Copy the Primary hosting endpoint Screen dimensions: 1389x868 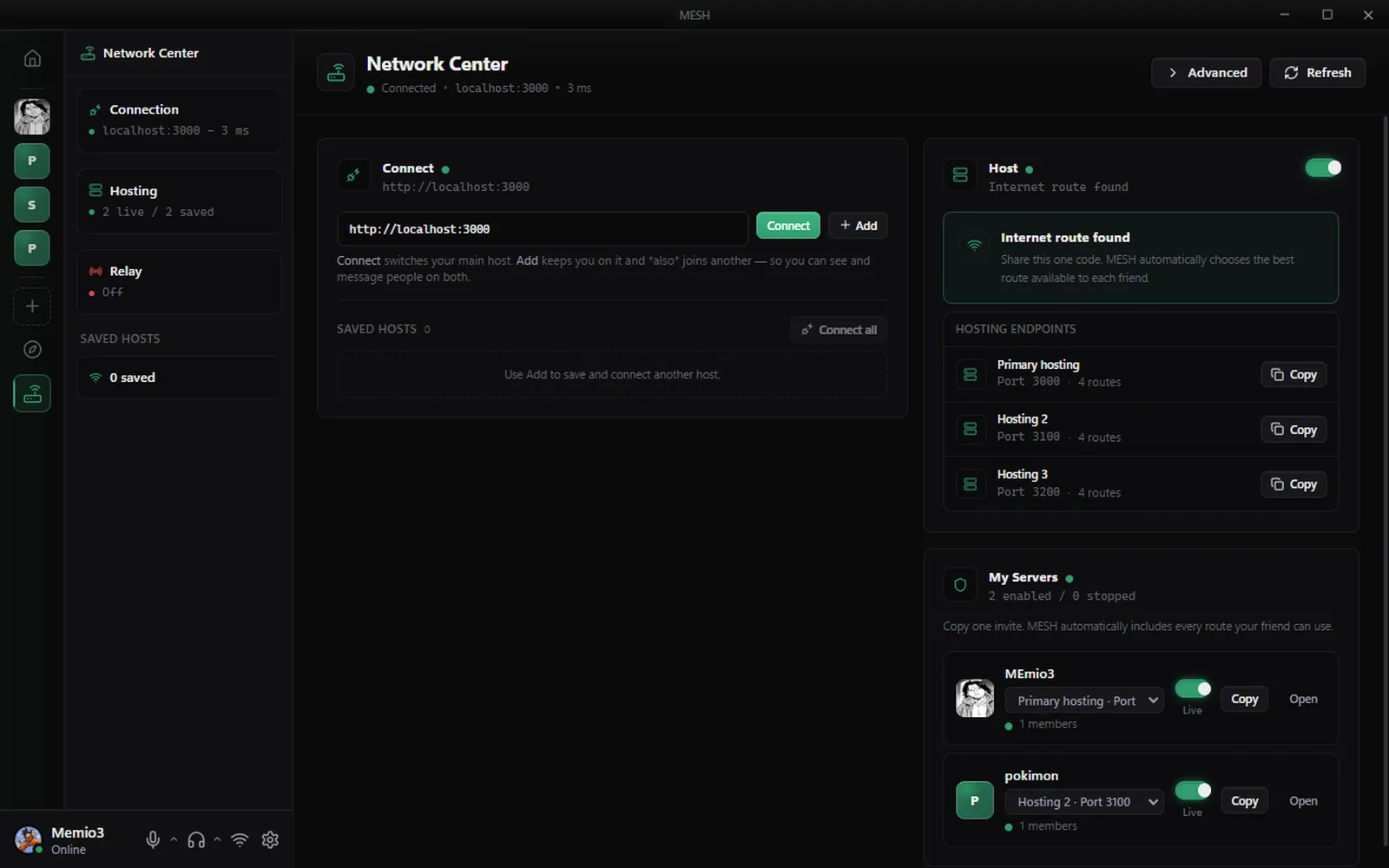[x=1294, y=374]
